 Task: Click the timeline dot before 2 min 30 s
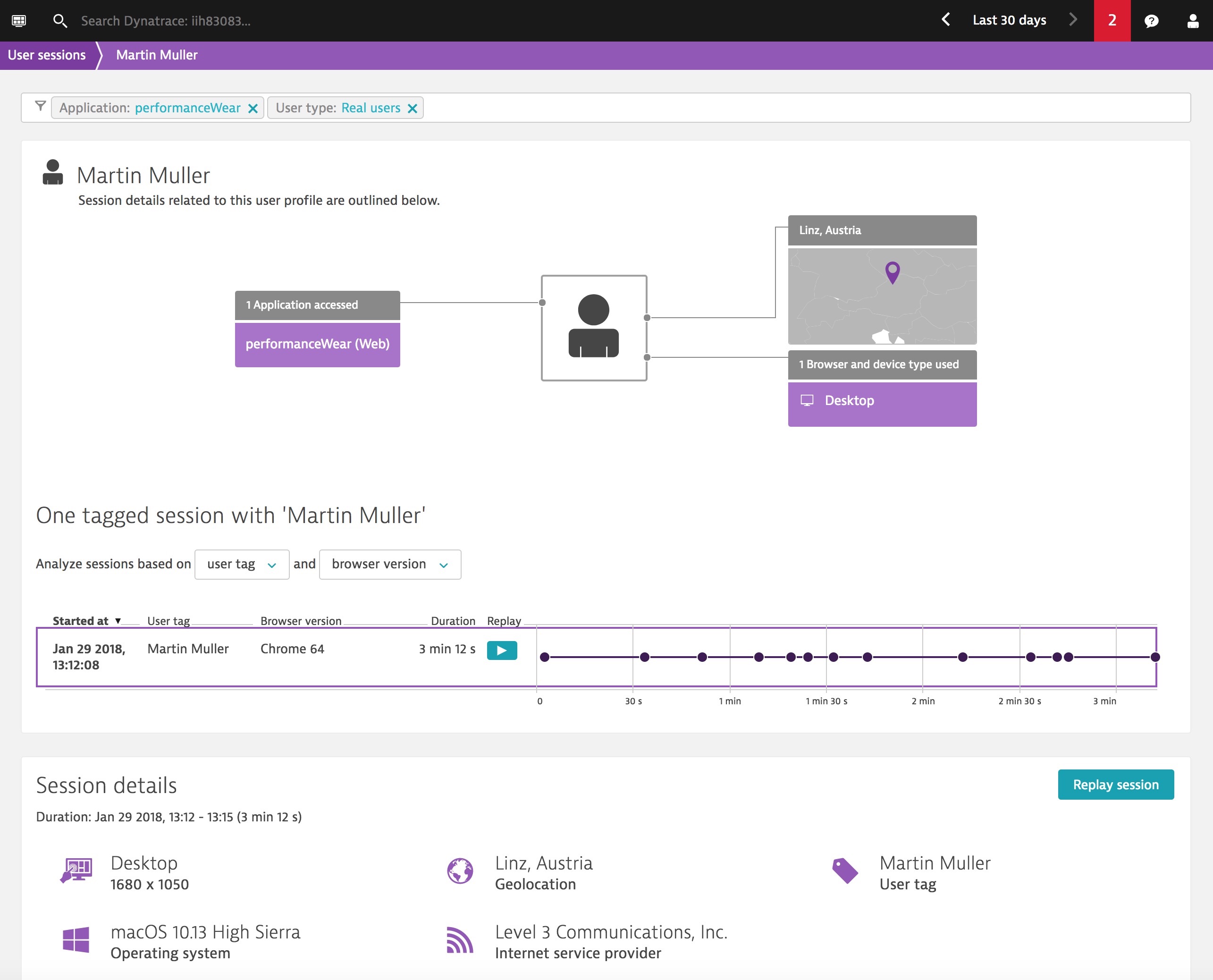point(962,657)
